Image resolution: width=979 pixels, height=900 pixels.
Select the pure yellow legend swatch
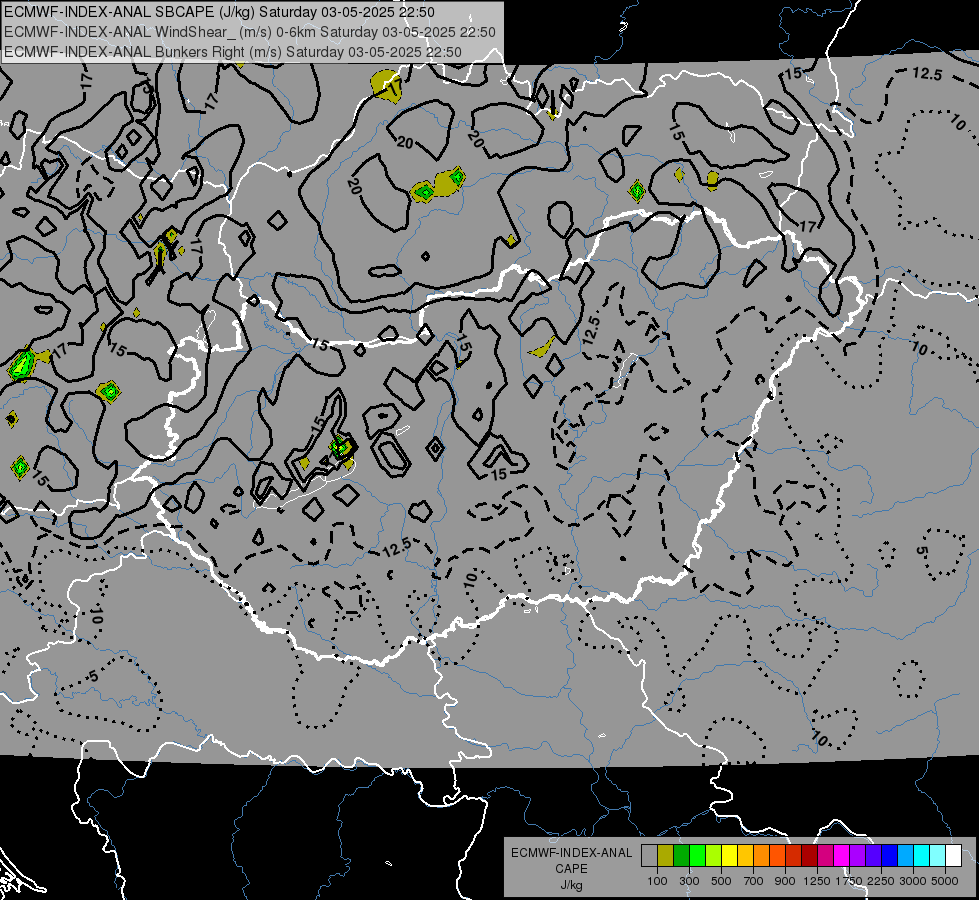729,855
